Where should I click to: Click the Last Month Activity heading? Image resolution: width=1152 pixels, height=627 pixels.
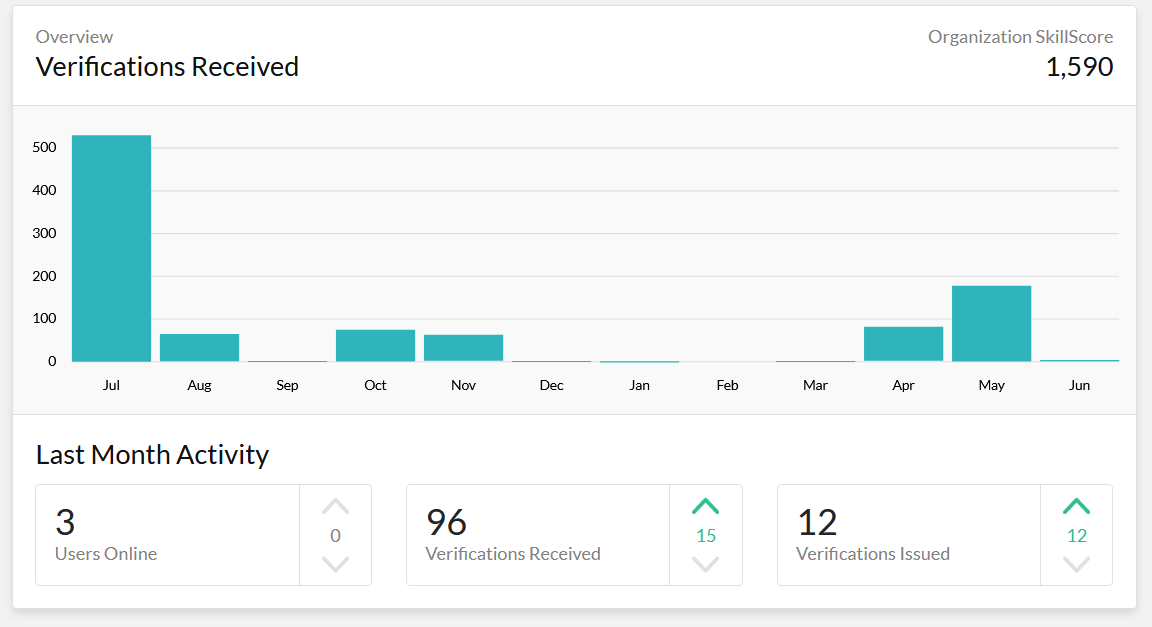point(152,455)
